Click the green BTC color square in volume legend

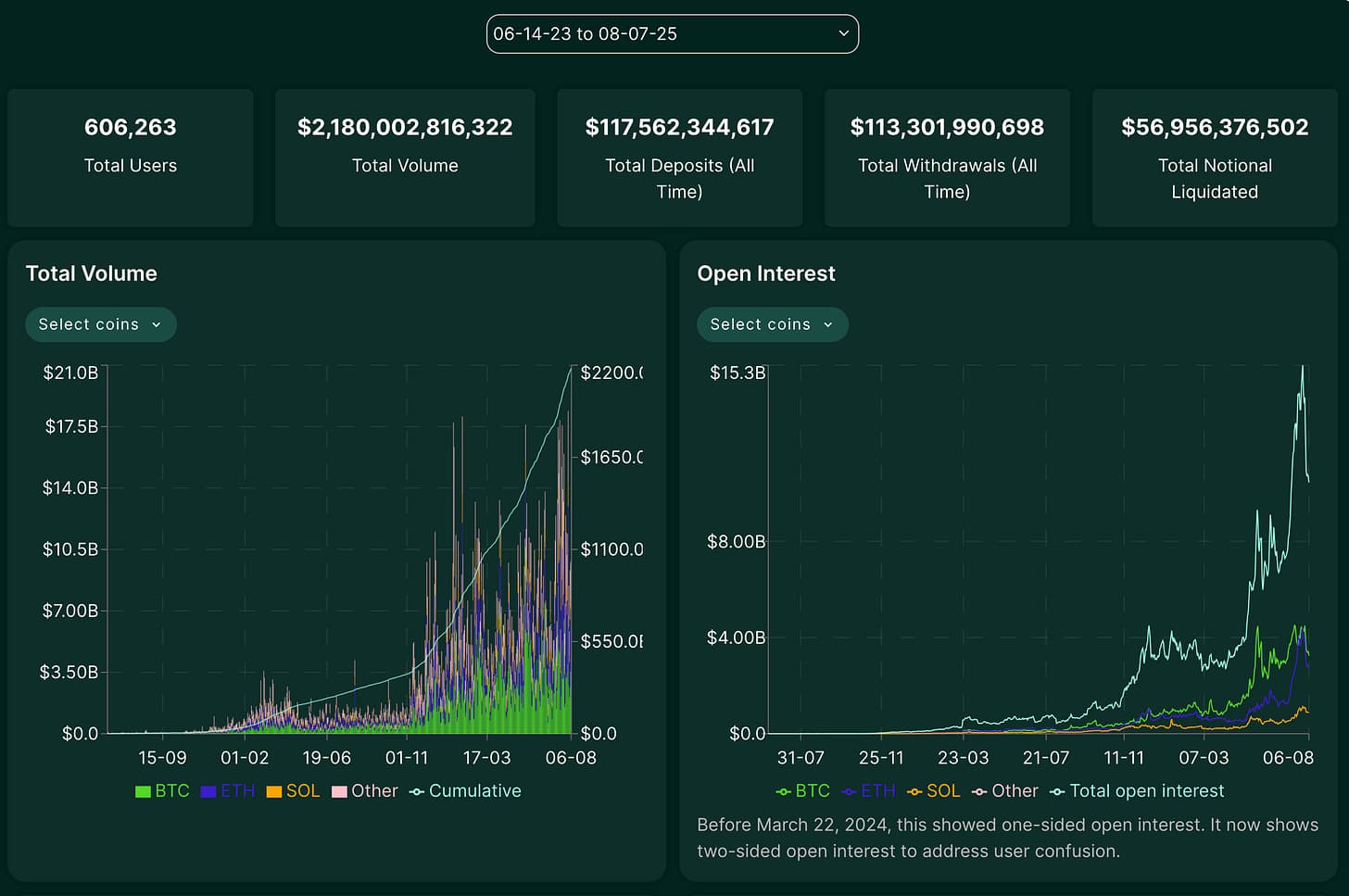143,792
